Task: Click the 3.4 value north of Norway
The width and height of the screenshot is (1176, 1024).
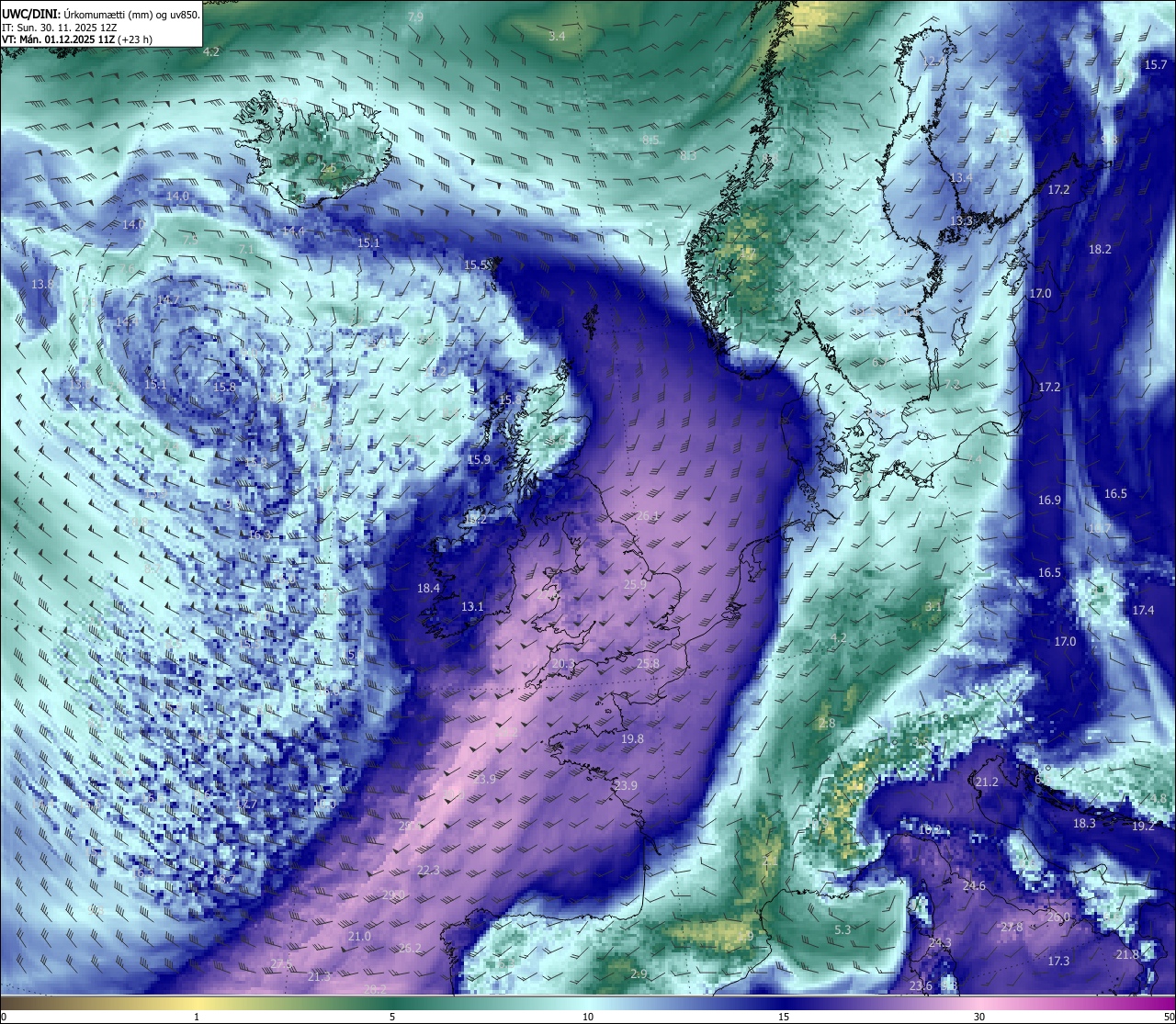Action: (557, 36)
